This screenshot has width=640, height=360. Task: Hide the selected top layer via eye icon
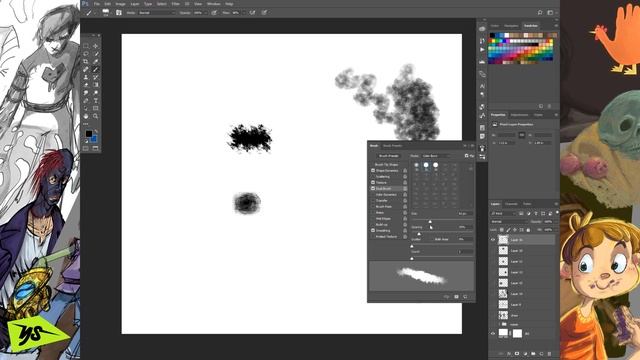coord(493,240)
